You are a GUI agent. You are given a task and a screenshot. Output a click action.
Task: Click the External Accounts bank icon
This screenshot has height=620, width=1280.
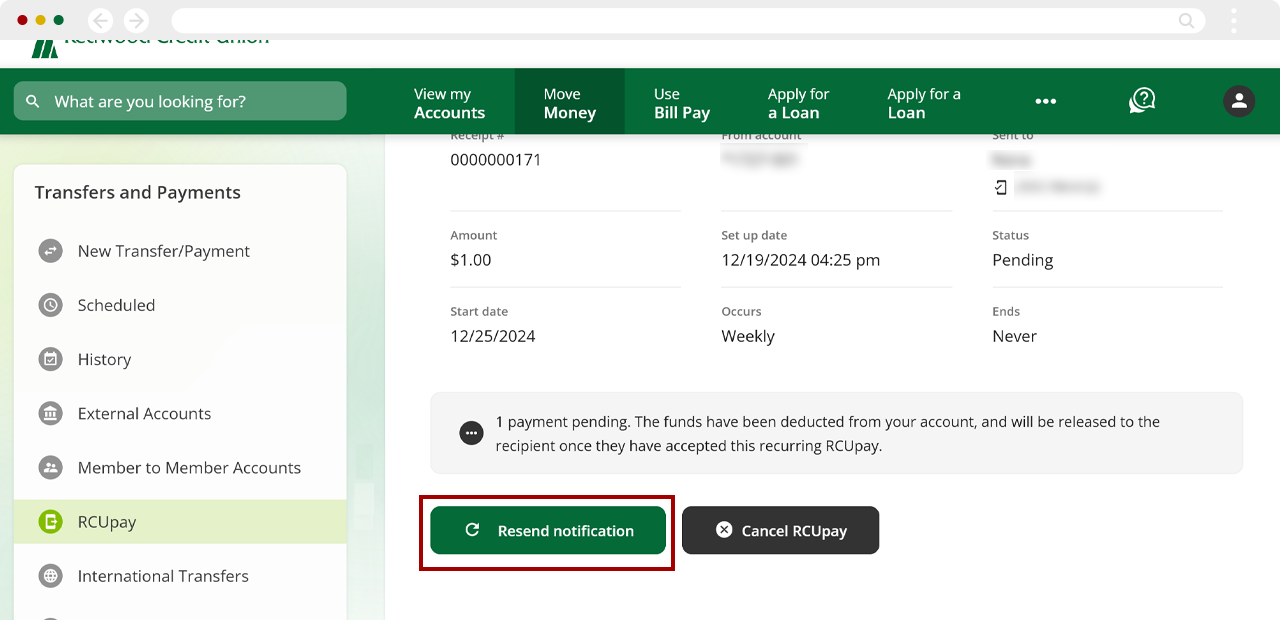50,413
